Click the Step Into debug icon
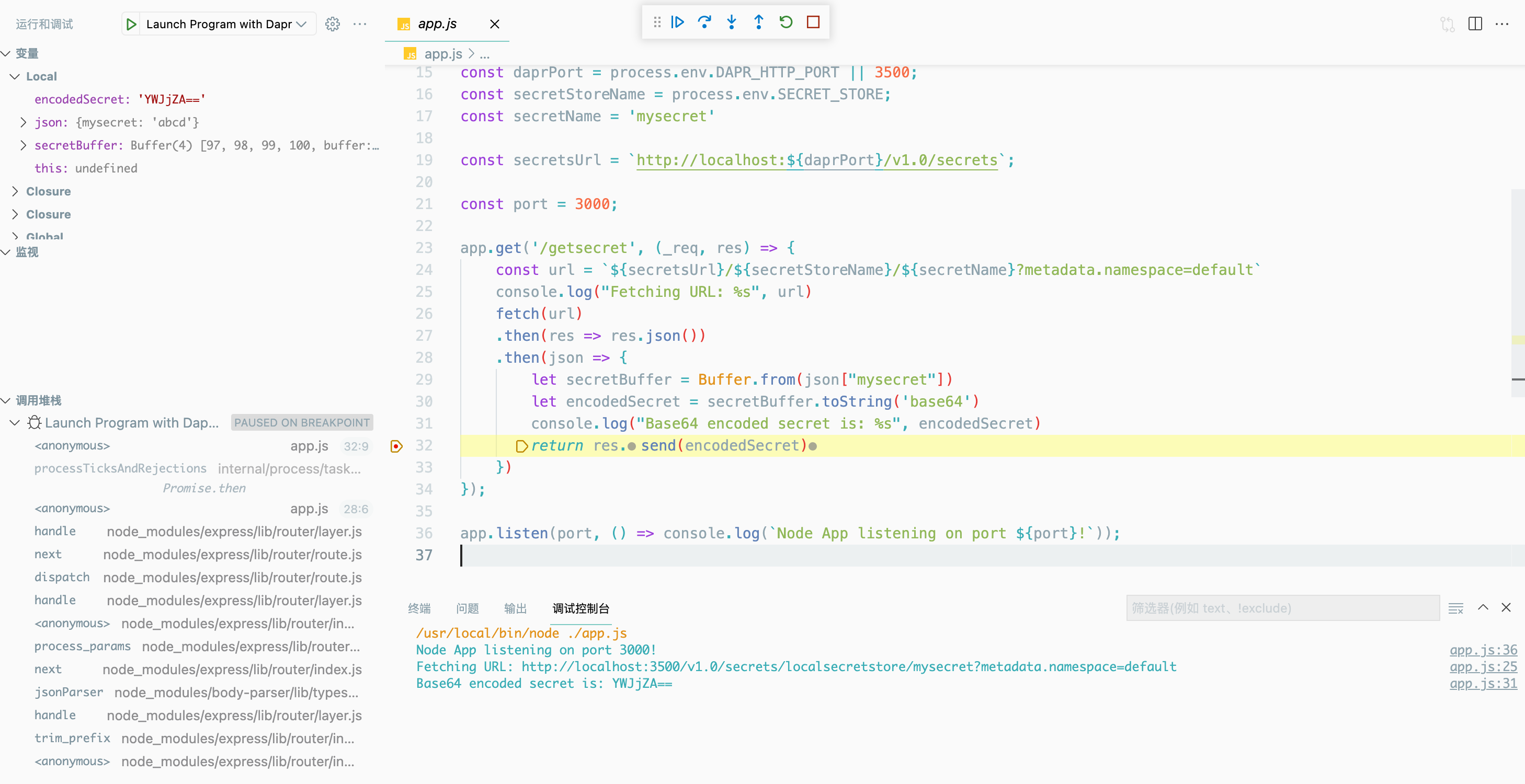Image resolution: width=1525 pixels, height=784 pixels. pos(731,22)
